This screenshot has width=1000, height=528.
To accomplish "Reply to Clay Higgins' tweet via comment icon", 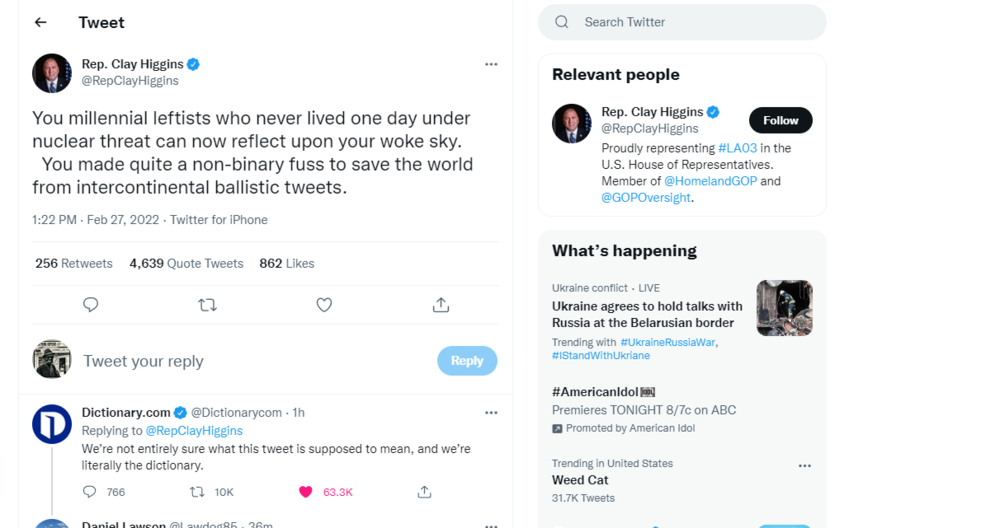I will [91, 305].
